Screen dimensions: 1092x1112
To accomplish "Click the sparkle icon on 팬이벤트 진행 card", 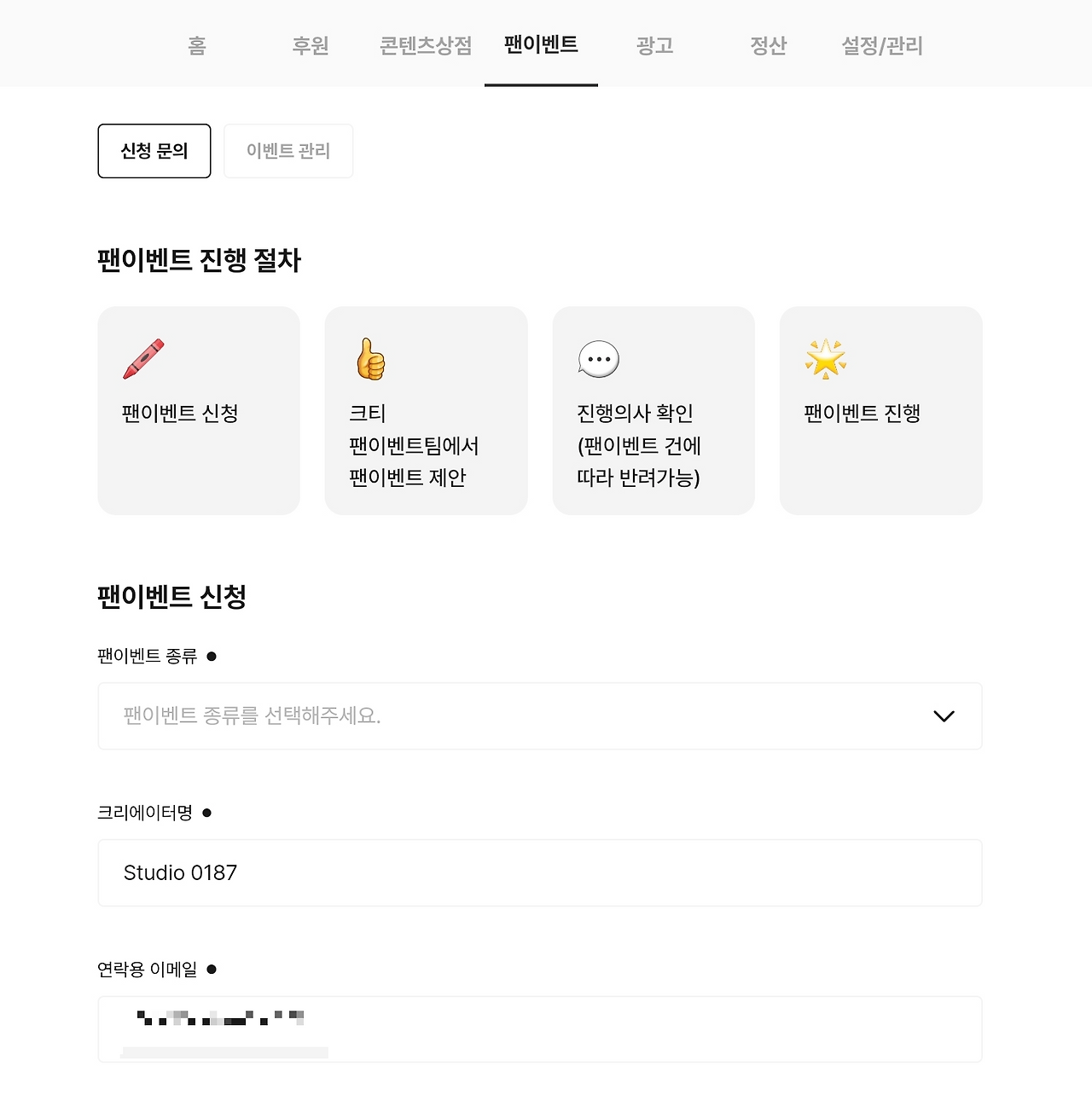I will click(826, 358).
